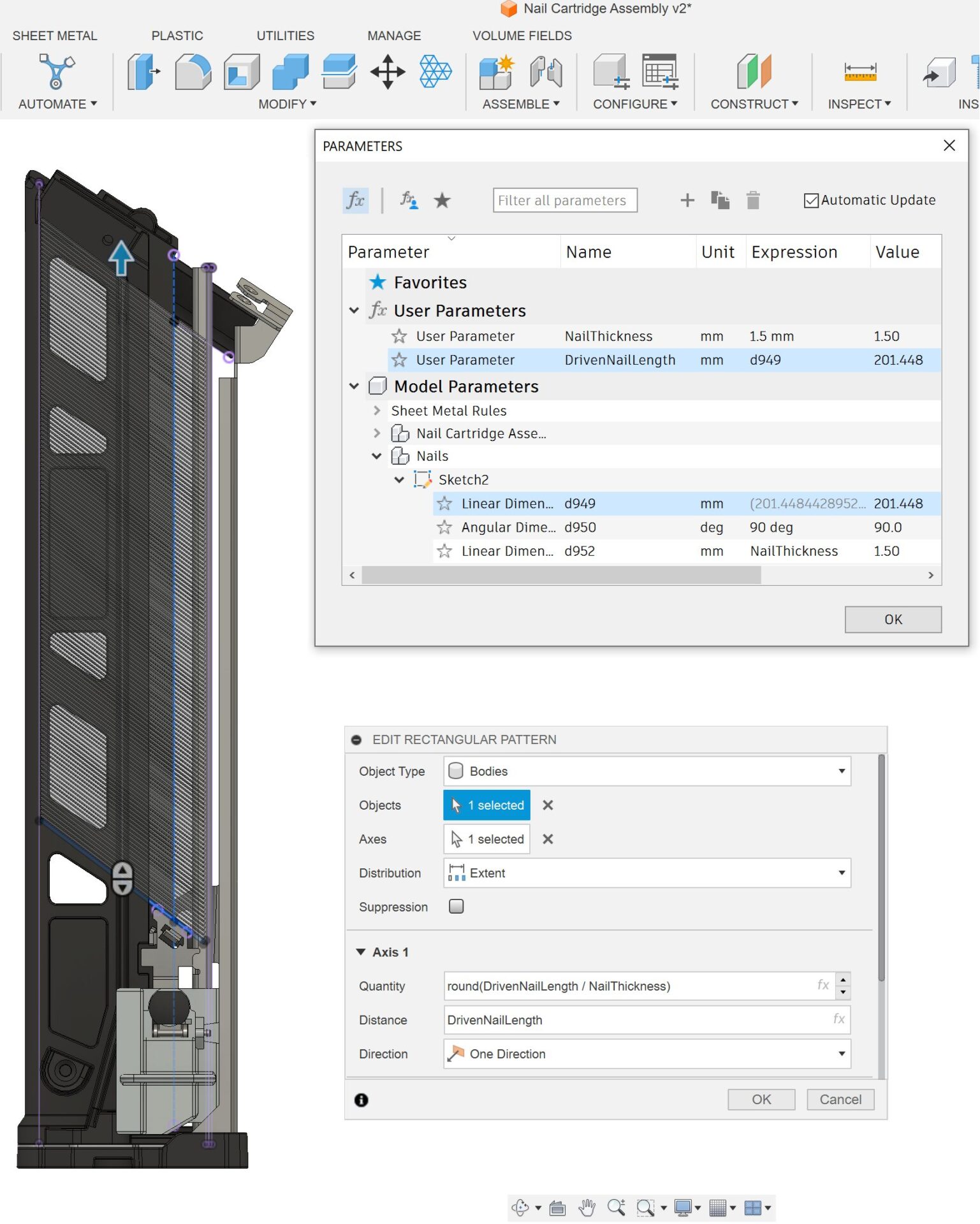980x1224 pixels.
Task: Click OK in the Parameters dialog
Action: (893, 620)
